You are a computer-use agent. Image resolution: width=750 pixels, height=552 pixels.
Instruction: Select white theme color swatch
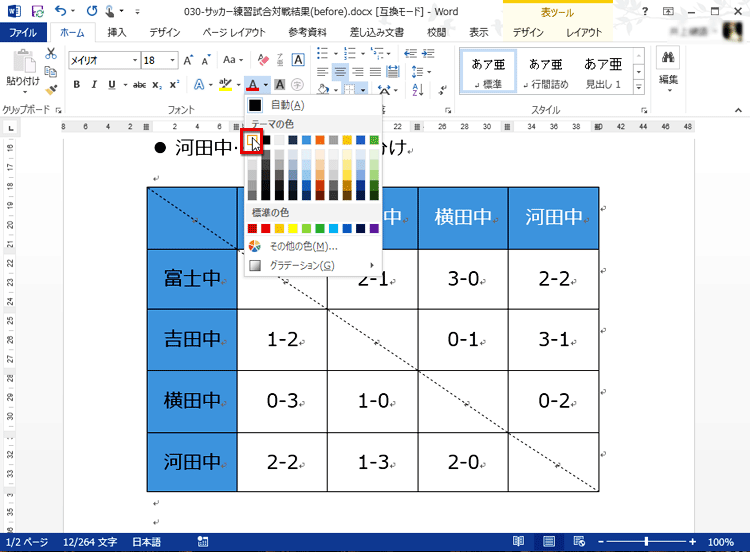(252, 140)
